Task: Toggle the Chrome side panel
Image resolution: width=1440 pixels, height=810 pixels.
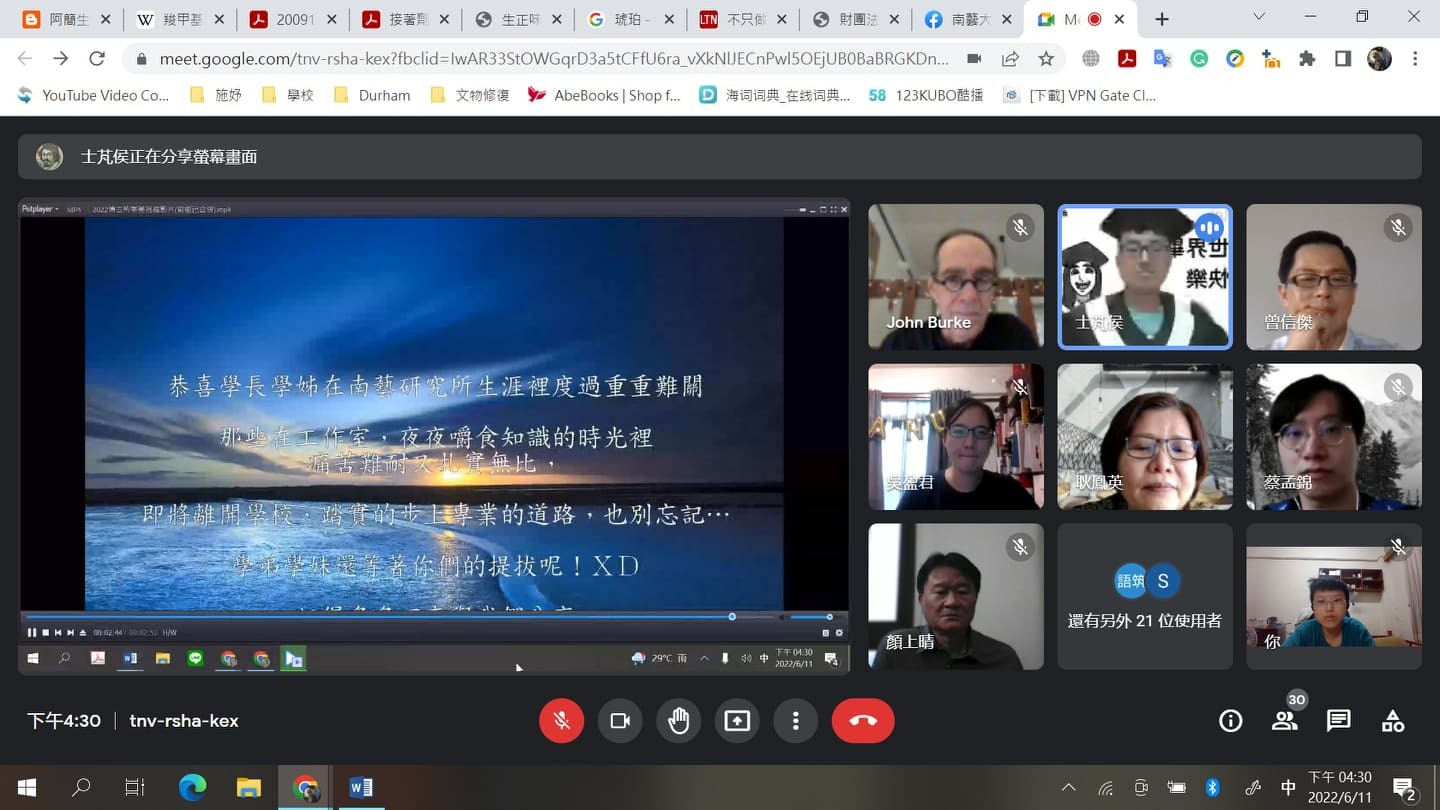Action: (1343, 59)
